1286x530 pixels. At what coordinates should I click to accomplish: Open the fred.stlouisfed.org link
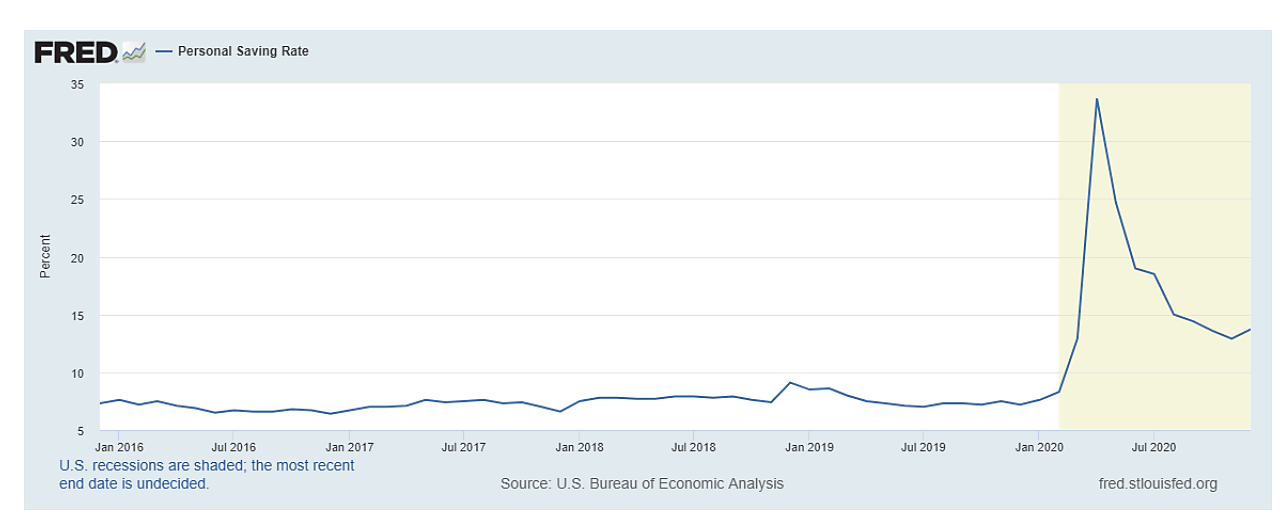click(x=1157, y=484)
